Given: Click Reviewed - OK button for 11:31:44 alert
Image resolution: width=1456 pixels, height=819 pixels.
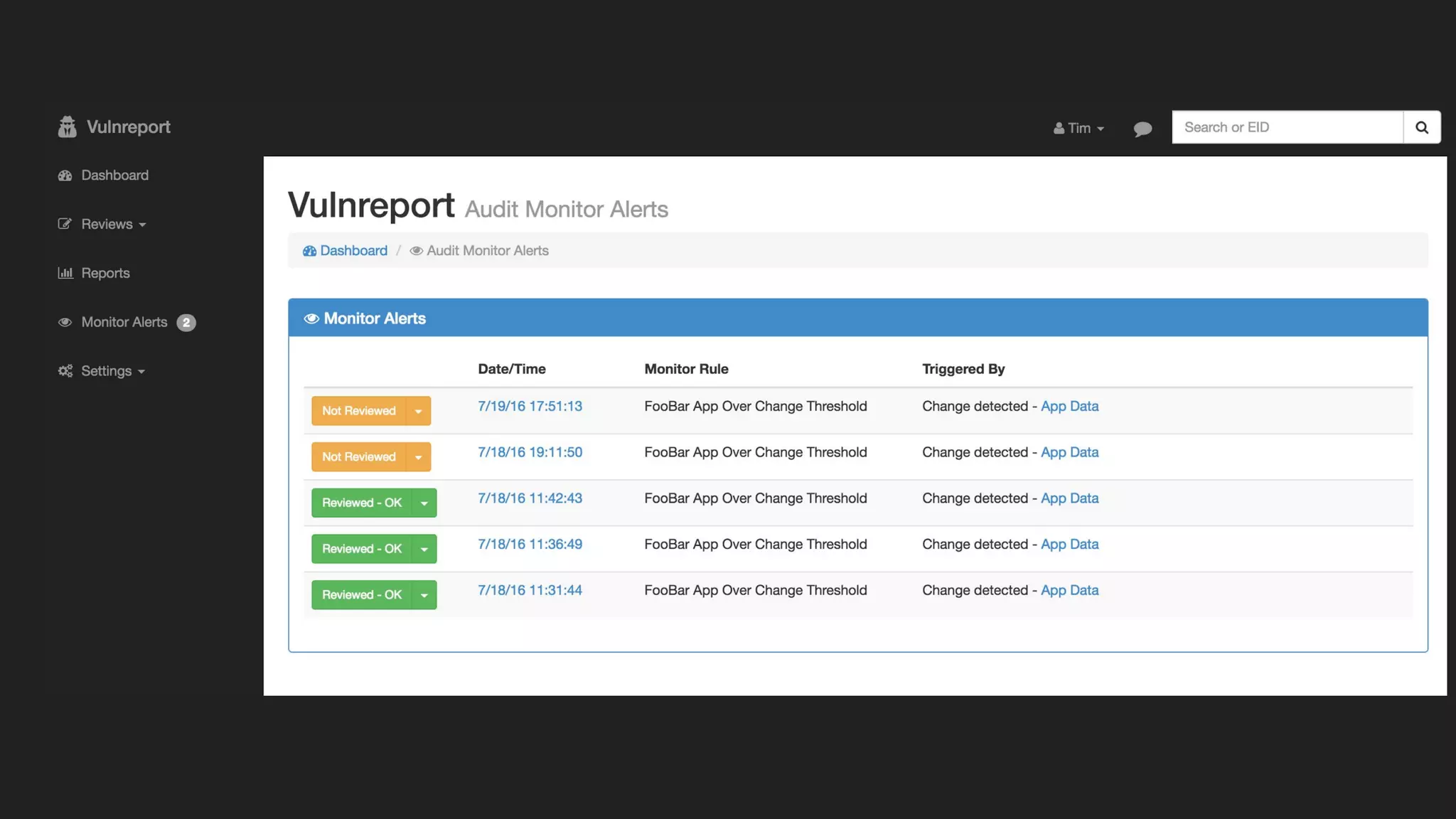Looking at the screenshot, I should (361, 595).
